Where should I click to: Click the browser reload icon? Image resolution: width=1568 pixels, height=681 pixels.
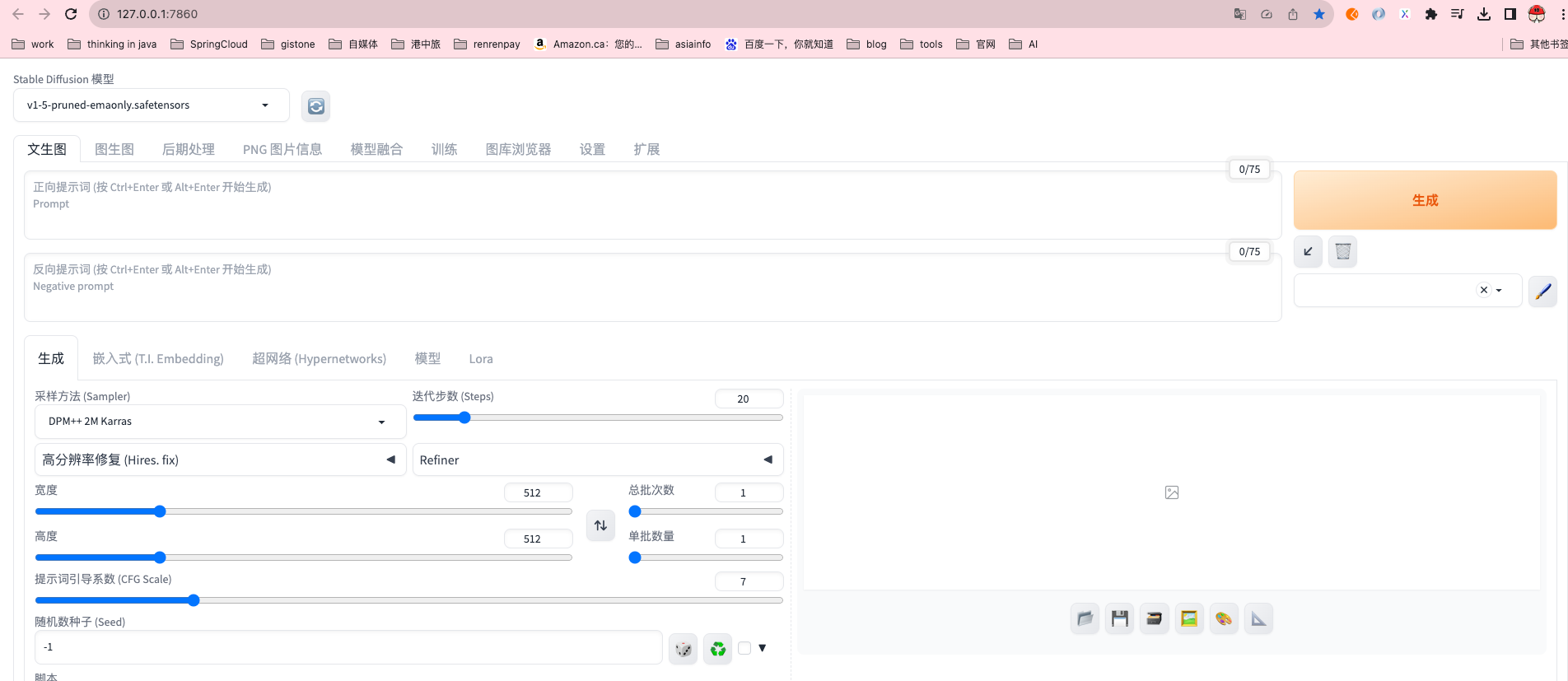point(71,14)
